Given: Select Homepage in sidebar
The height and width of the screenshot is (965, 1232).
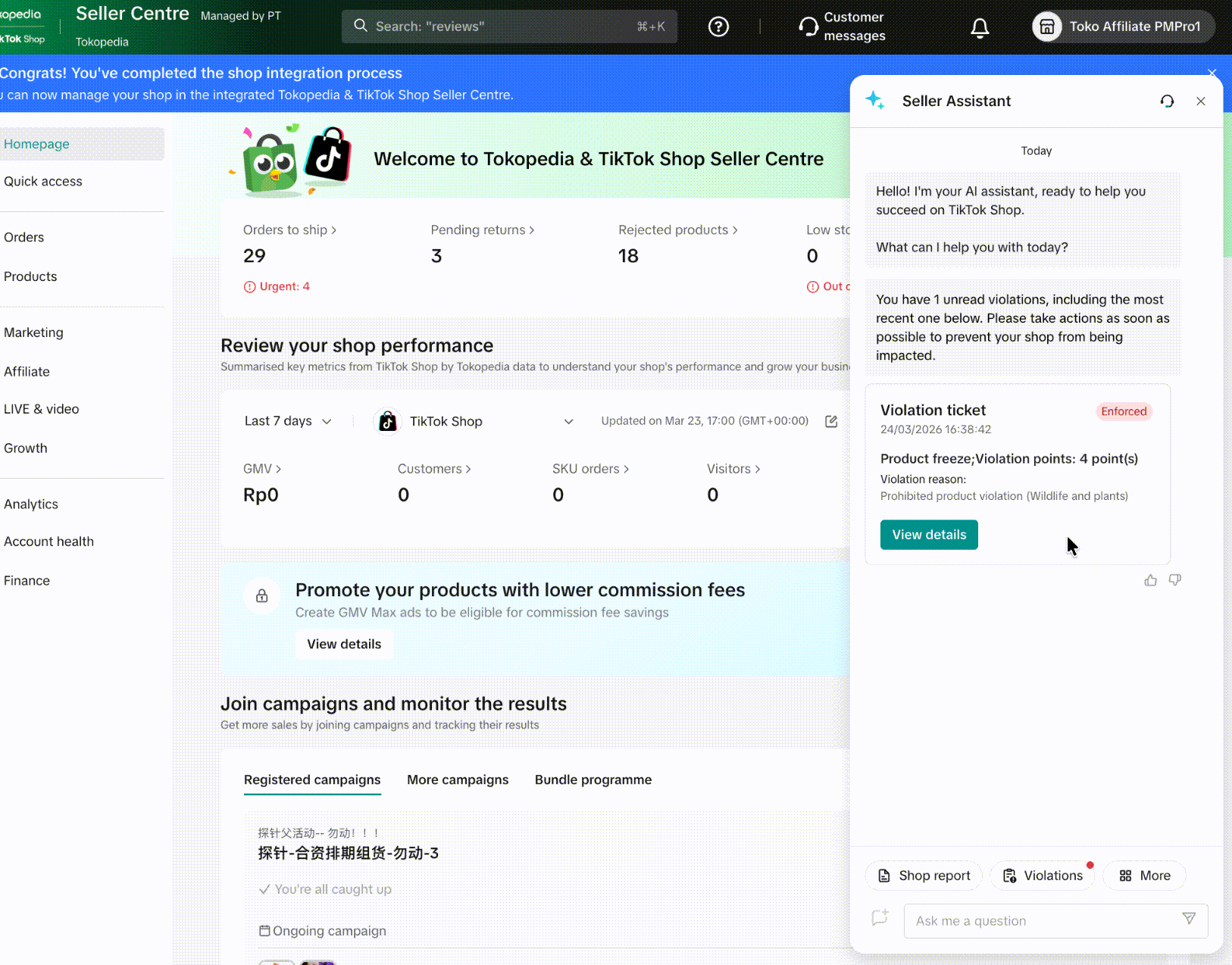Looking at the screenshot, I should [x=80, y=144].
